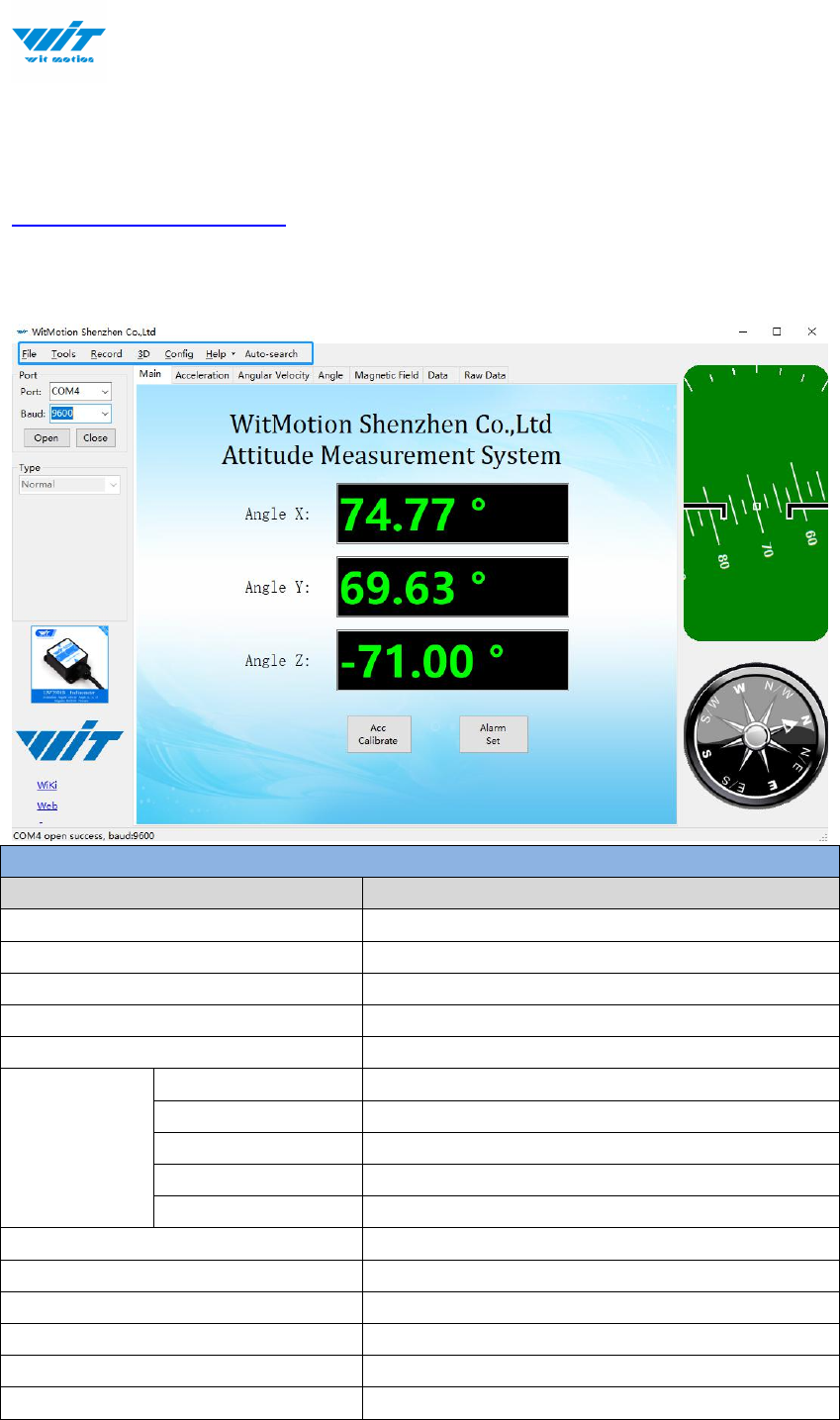Click the WitMotion title bar app icon
Viewport: 840px width, 1420px height.
pos(22,332)
